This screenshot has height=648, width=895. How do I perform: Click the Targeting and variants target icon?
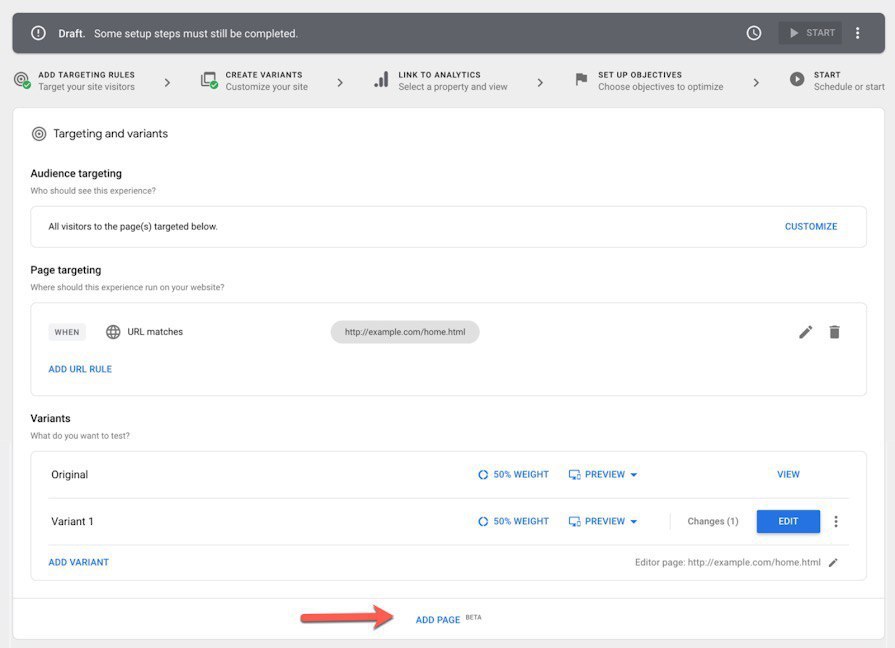pyautogui.click(x=39, y=134)
